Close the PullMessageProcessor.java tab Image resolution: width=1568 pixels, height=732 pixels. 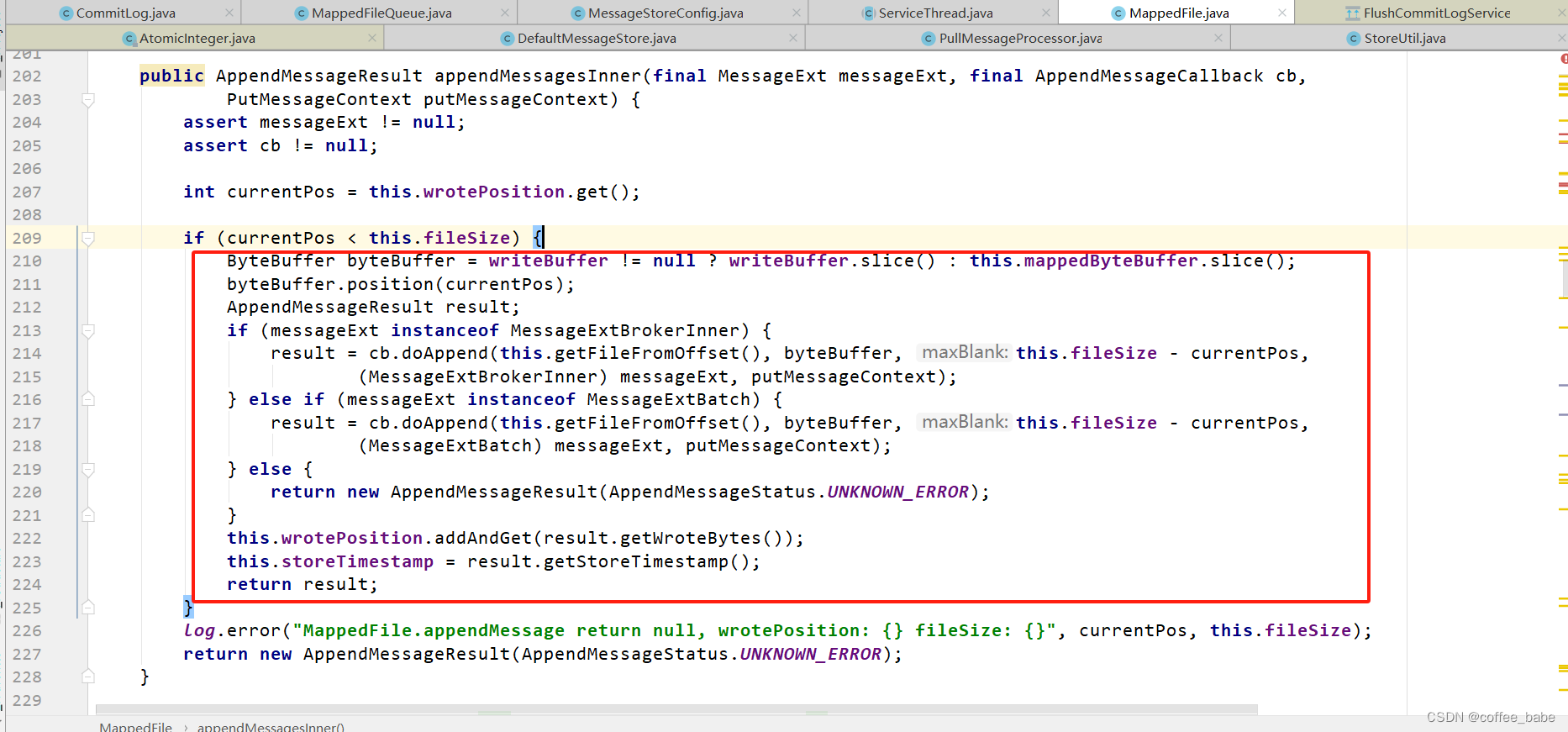pyautogui.click(x=1218, y=38)
